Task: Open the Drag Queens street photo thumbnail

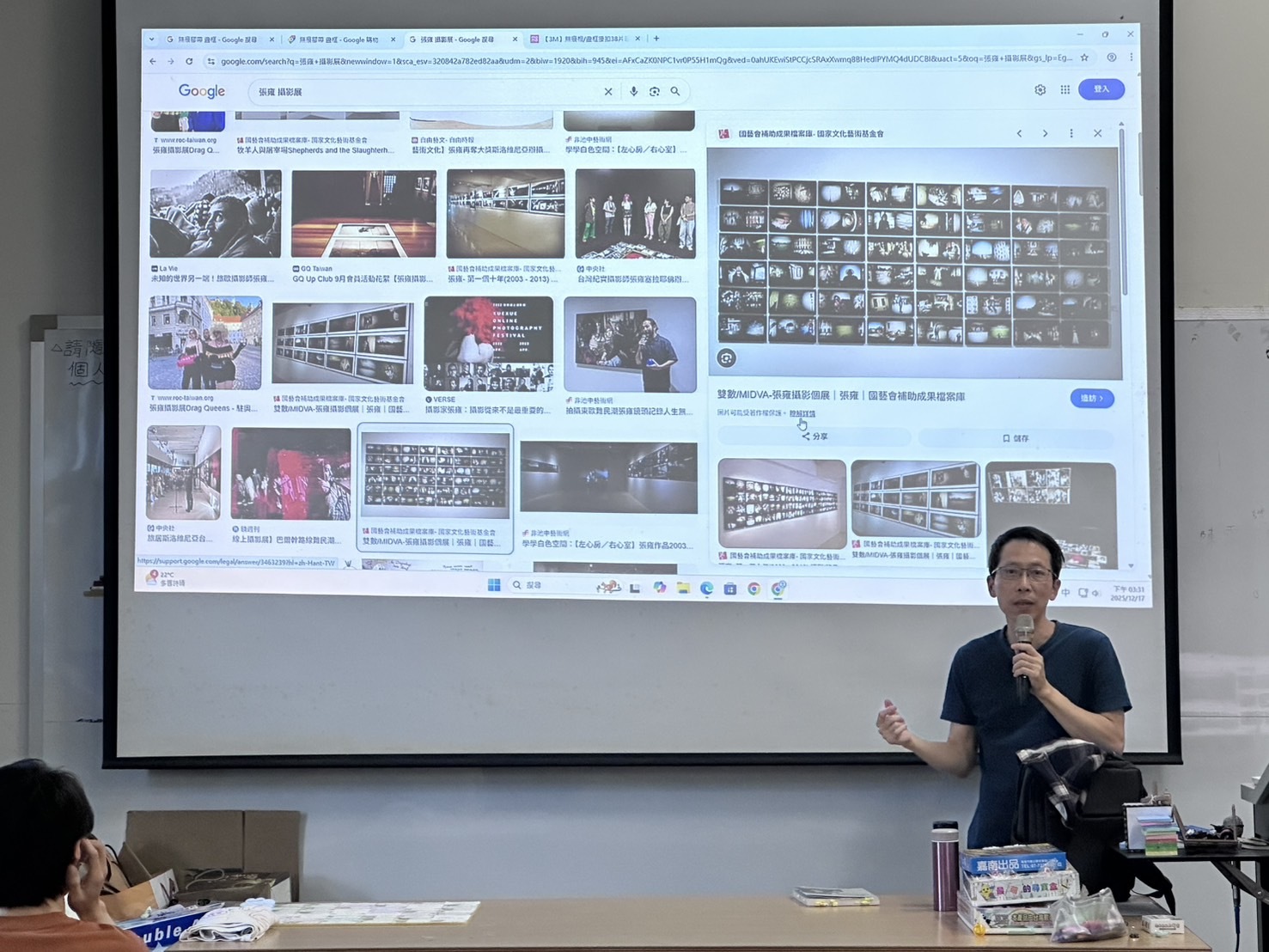Action: pyautogui.click(x=204, y=344)
